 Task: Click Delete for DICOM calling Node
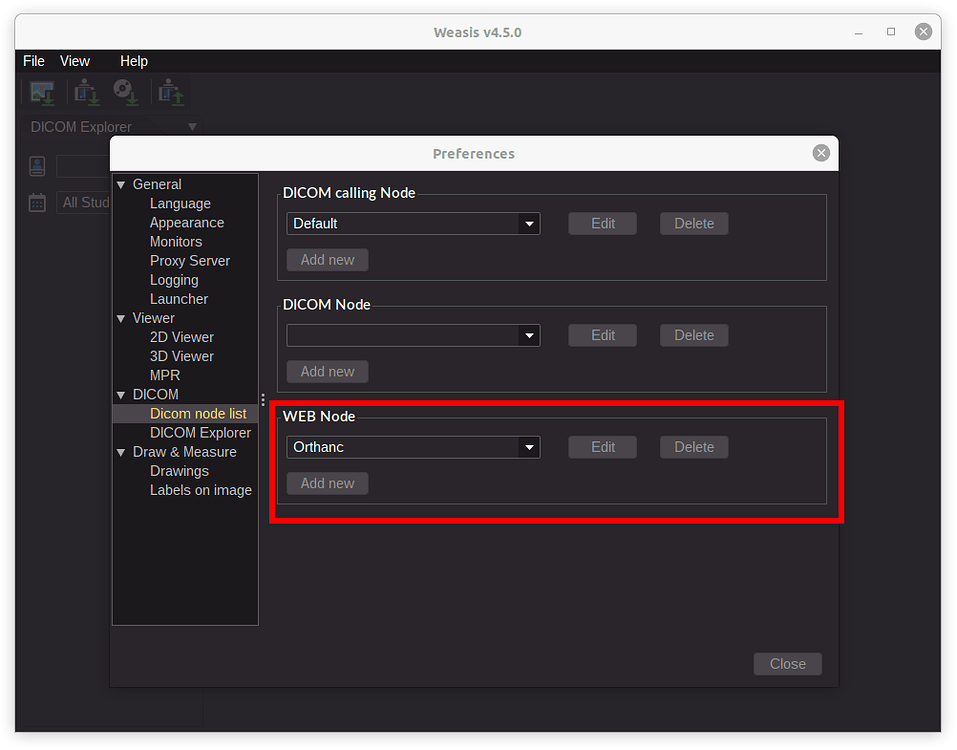click(x=694, y=223)
